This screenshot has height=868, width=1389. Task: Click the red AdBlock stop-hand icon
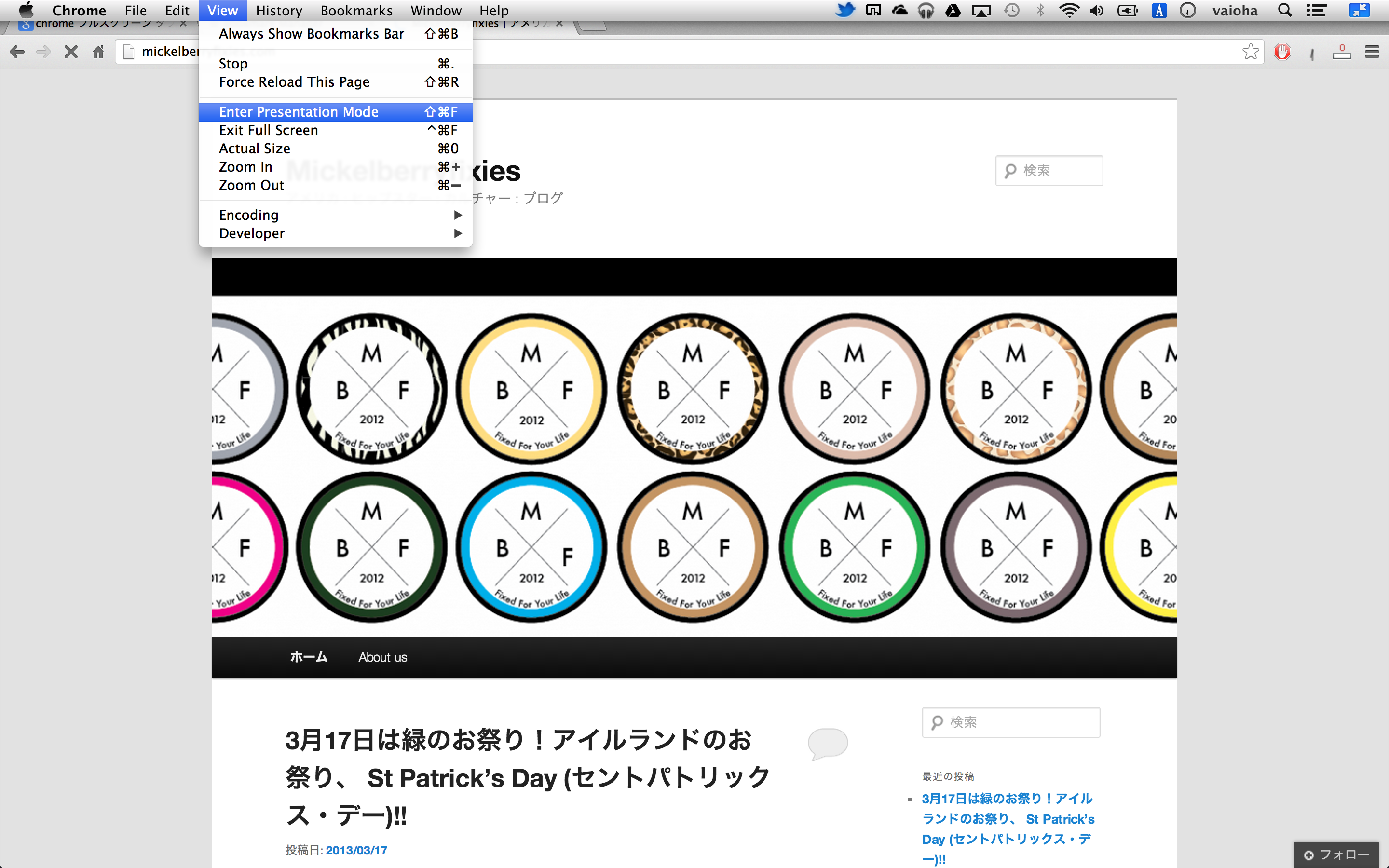coord(1282,52)
